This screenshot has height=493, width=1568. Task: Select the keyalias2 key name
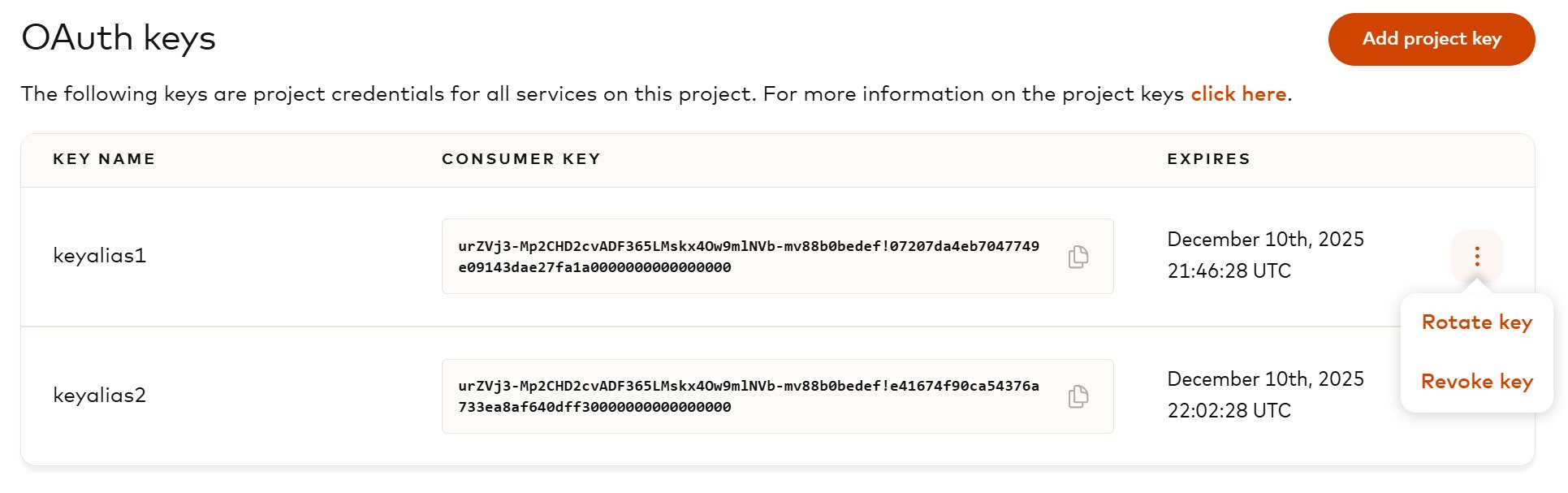click(x=99, y=396)
